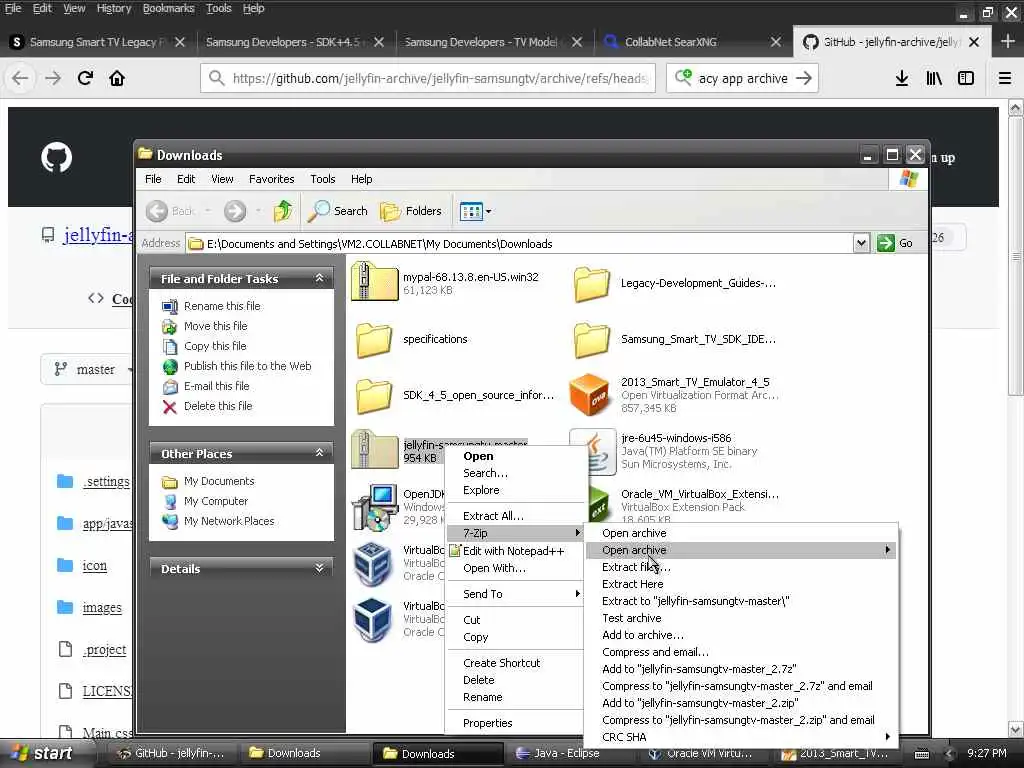Open the master branch dropdown on GitHub
Viewport: 1024px width, 768px height.
tap(88, 370)
